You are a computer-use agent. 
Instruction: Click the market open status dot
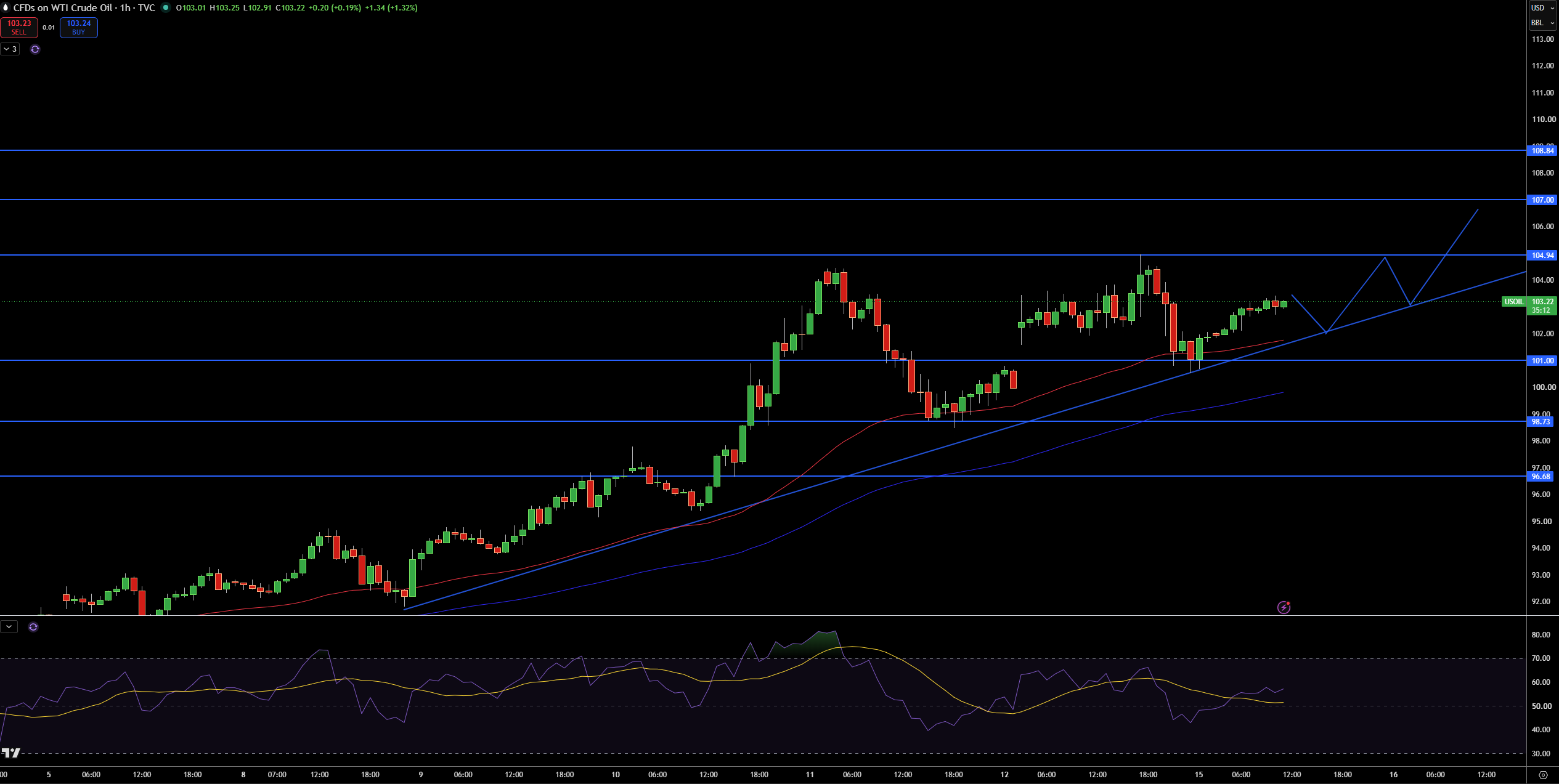[x=166, y=8]
